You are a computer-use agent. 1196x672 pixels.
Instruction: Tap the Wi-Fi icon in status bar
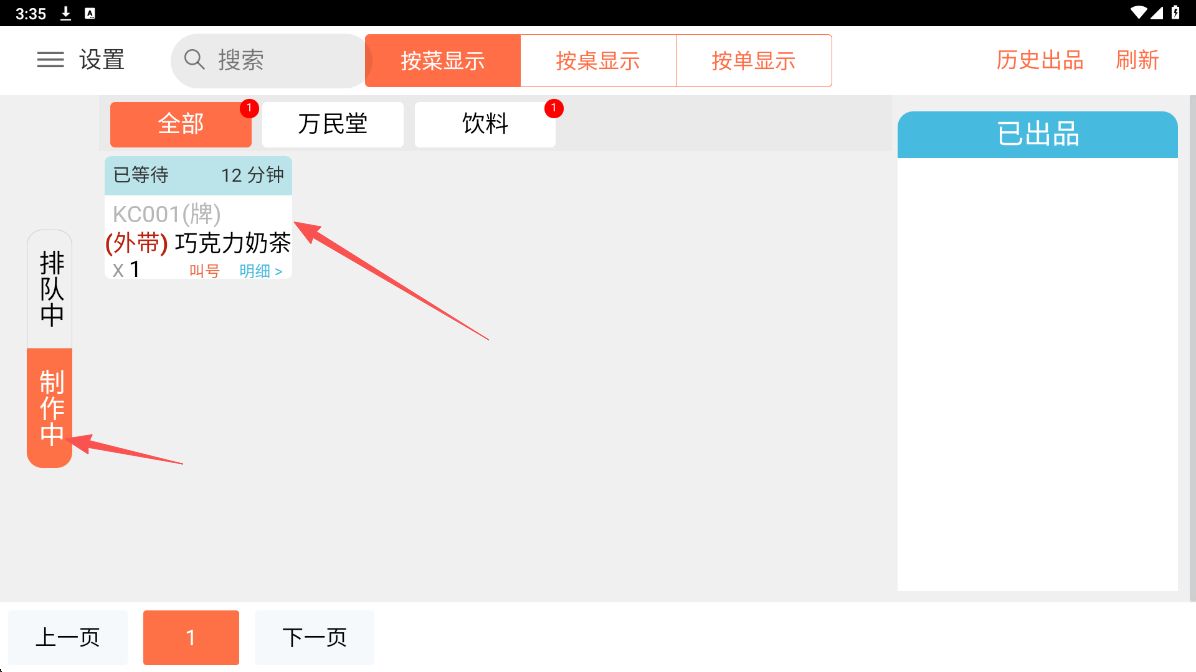1139,13
